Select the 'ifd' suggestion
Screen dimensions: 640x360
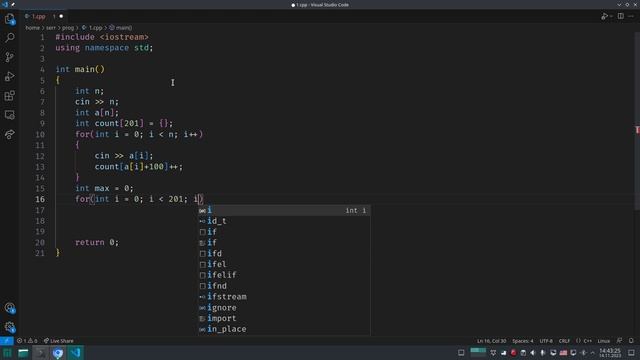pyautogui.click(x=284, y=253)
